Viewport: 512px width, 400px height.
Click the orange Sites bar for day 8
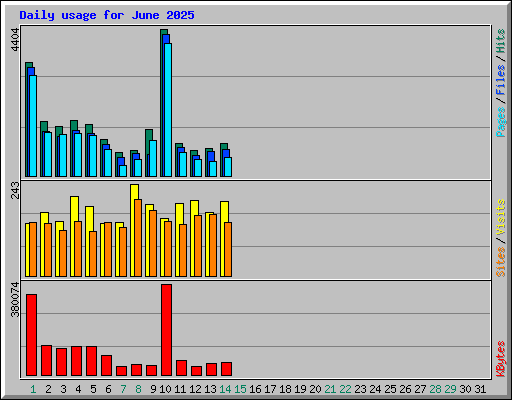[x=138, y=238]
